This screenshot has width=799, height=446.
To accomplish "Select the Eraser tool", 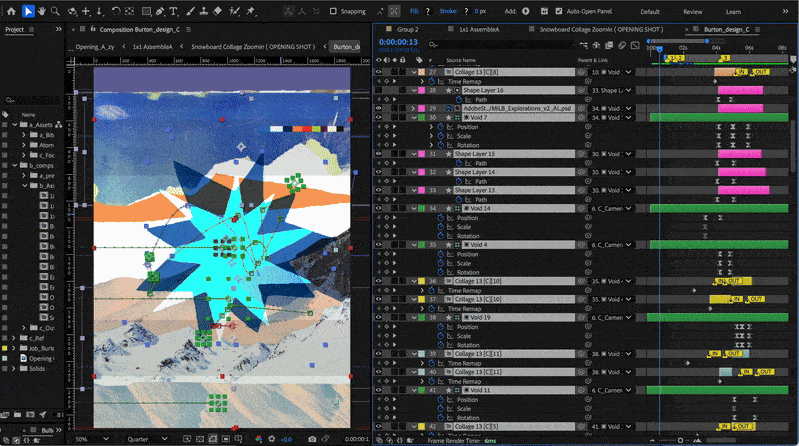I will [219, 11].
